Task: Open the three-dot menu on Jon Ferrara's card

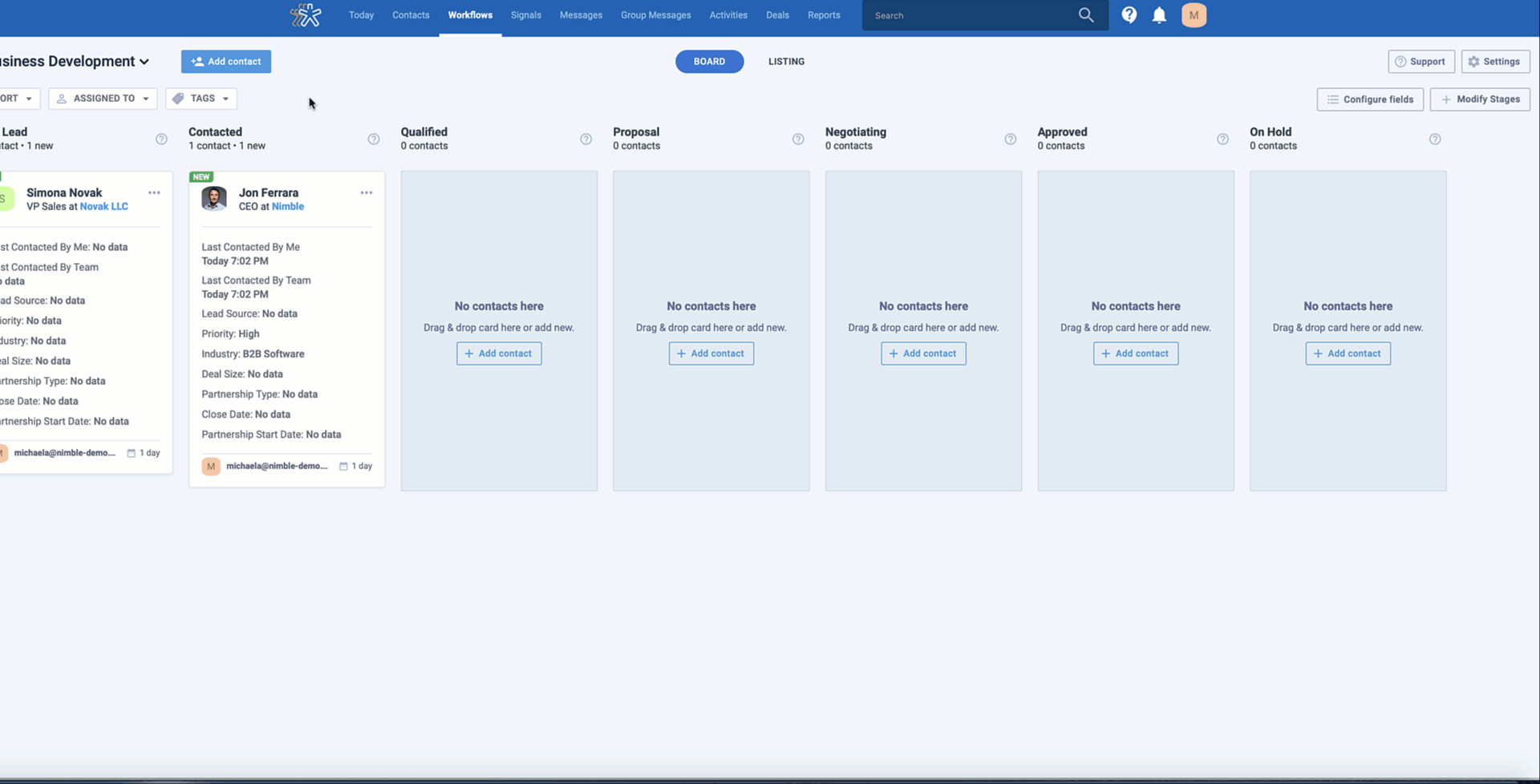Action: click(x=367, y=192)
